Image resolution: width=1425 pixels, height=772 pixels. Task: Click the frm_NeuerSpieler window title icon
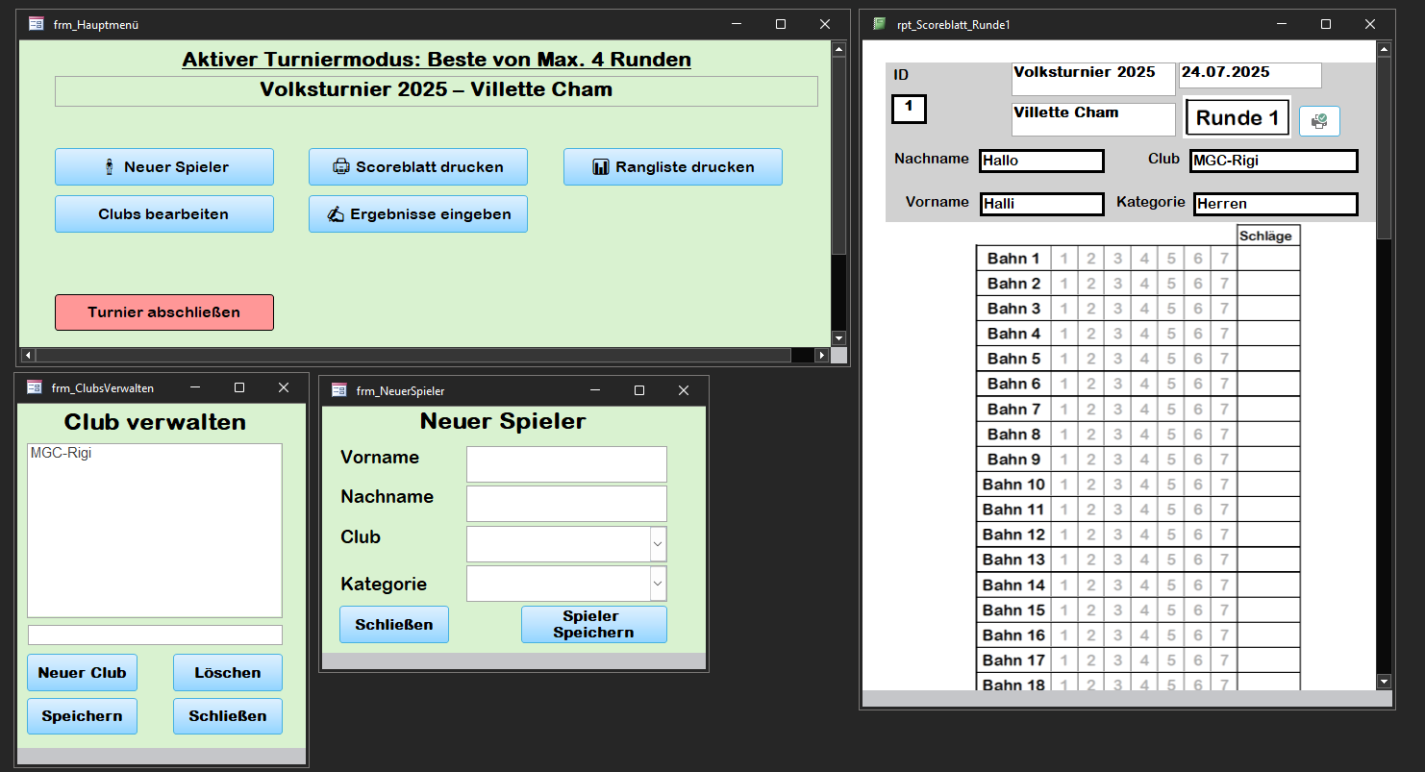338,391
